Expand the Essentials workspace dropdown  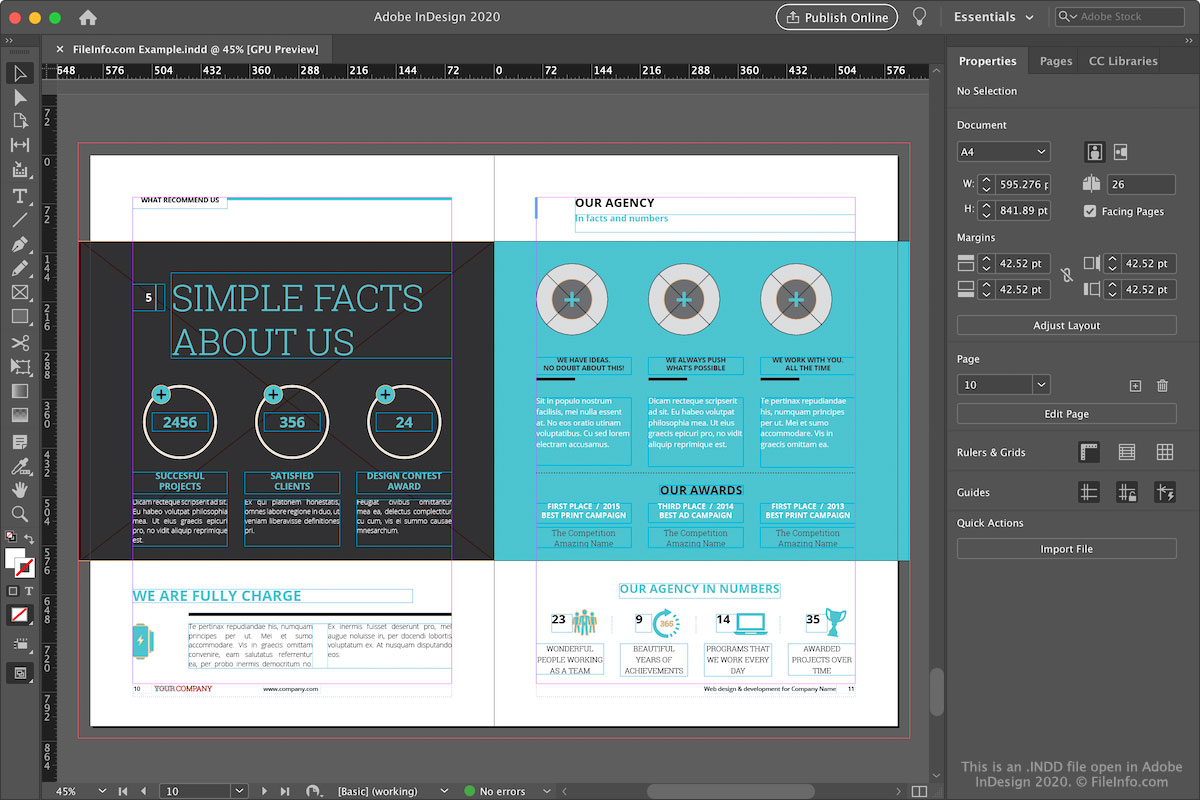pos(993,17)
